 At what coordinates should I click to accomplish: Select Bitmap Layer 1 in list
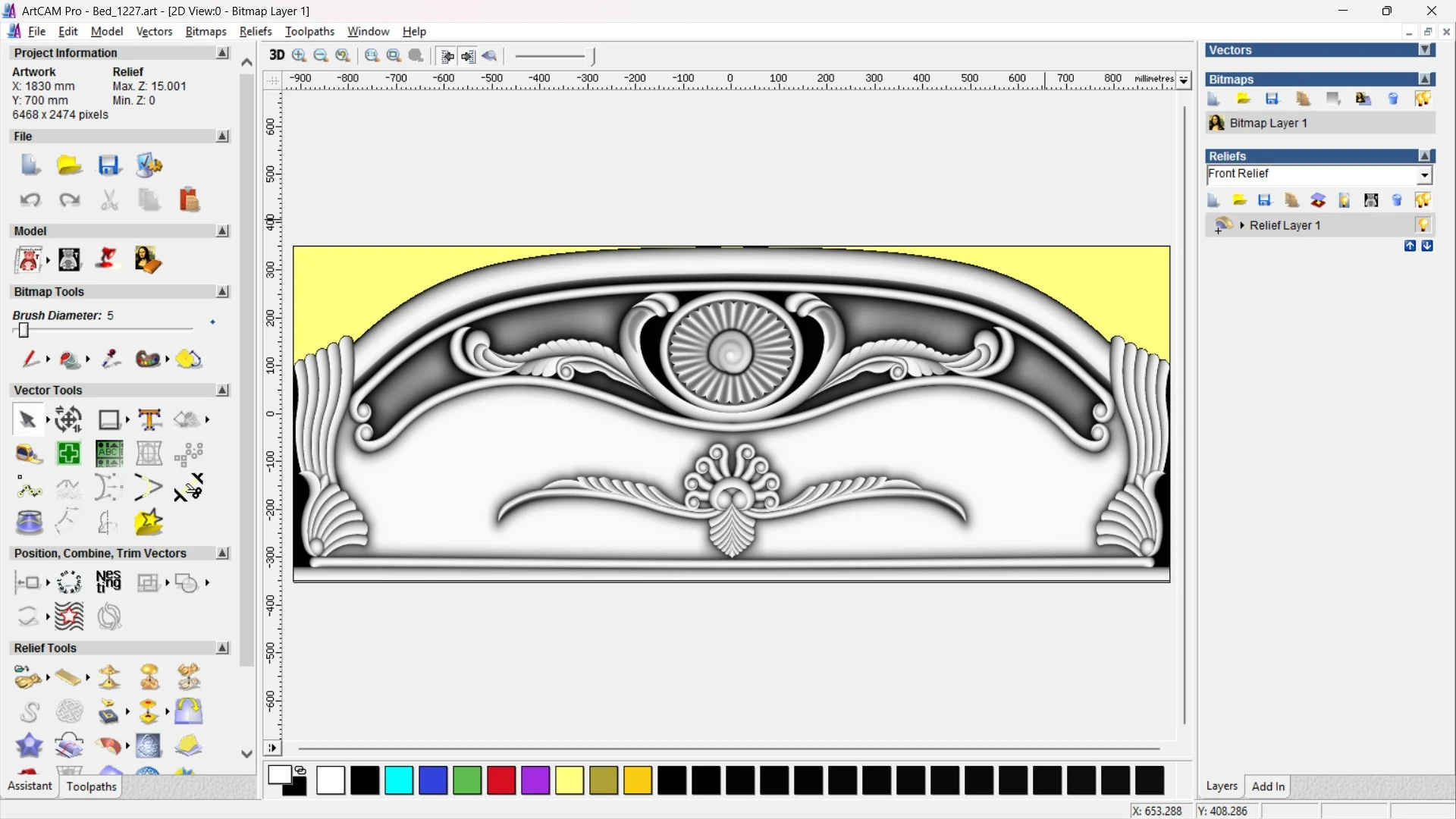pyautogui.click(x=1268, y=123)
